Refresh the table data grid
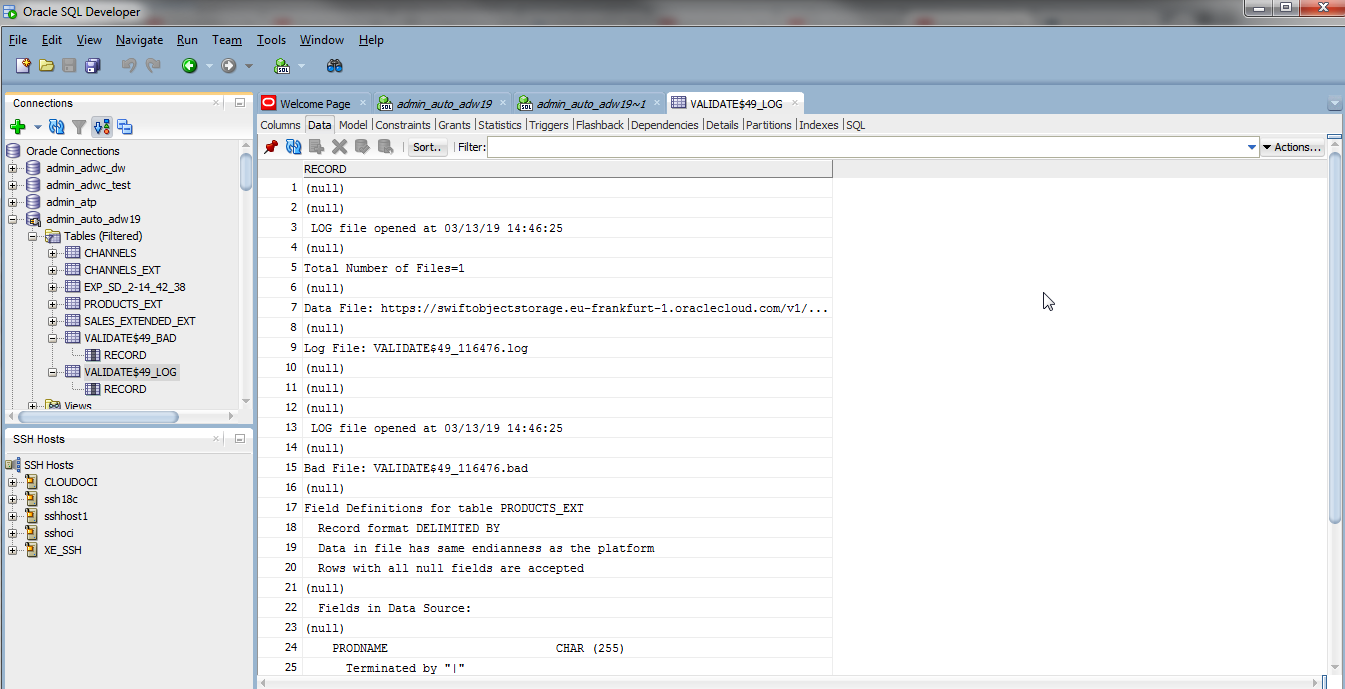Viewport: 1345px width, 689px height. tap(293, 147)
